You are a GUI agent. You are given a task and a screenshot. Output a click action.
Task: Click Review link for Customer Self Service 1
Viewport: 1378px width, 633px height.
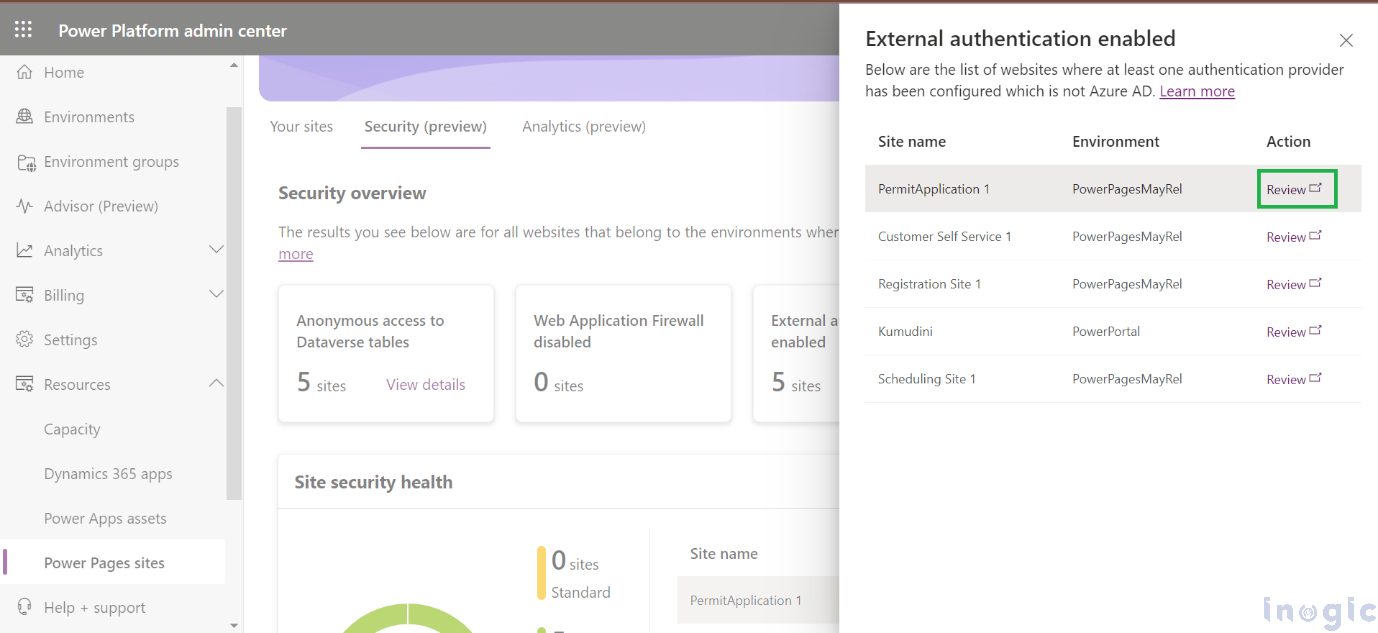point(1286,237)
